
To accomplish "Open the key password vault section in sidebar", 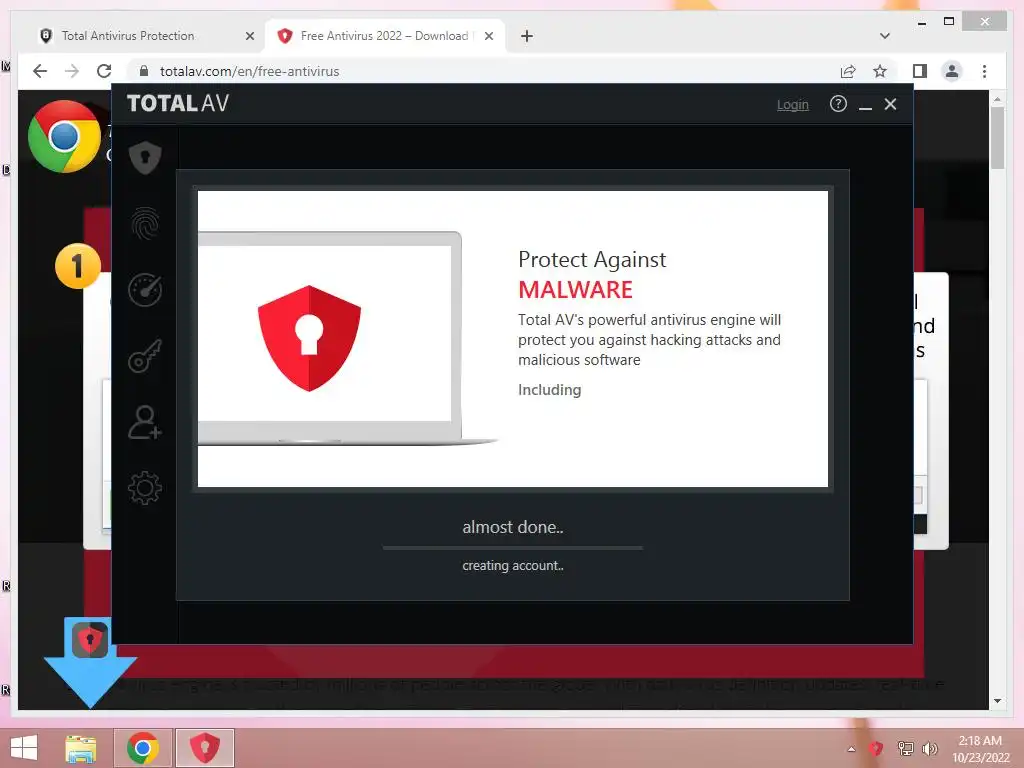I will (144, 356).
